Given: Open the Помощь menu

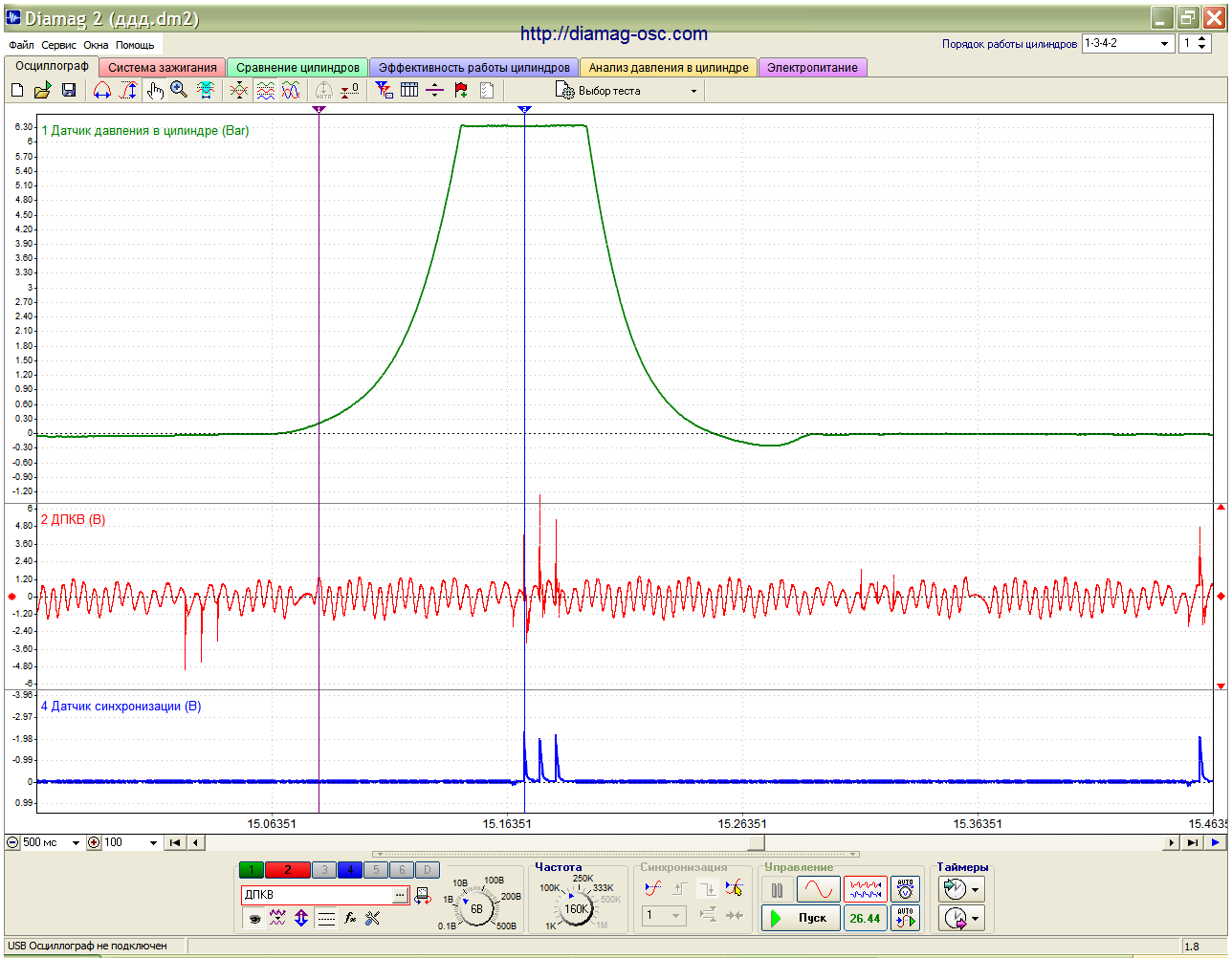Looking at the screenshot, I should [135, 45].
